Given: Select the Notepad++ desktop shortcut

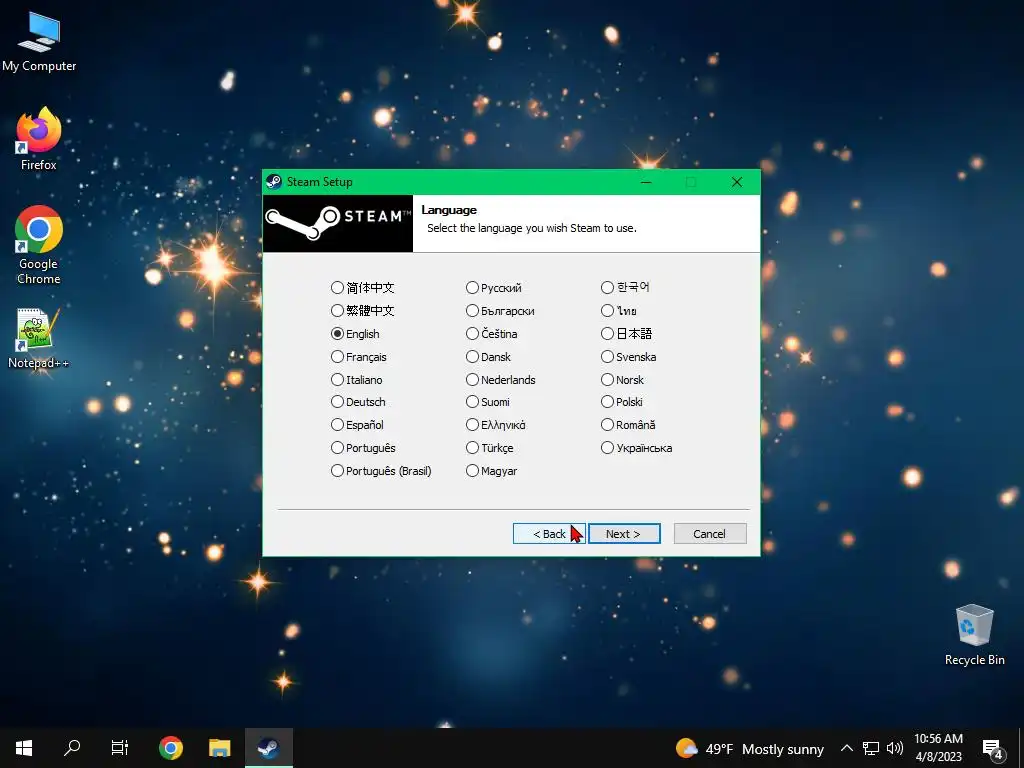Looking at the screenshot, I should coord(38,338).
